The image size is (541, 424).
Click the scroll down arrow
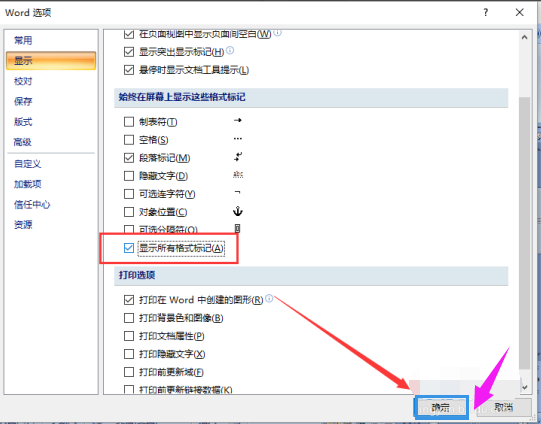[524, 387]
